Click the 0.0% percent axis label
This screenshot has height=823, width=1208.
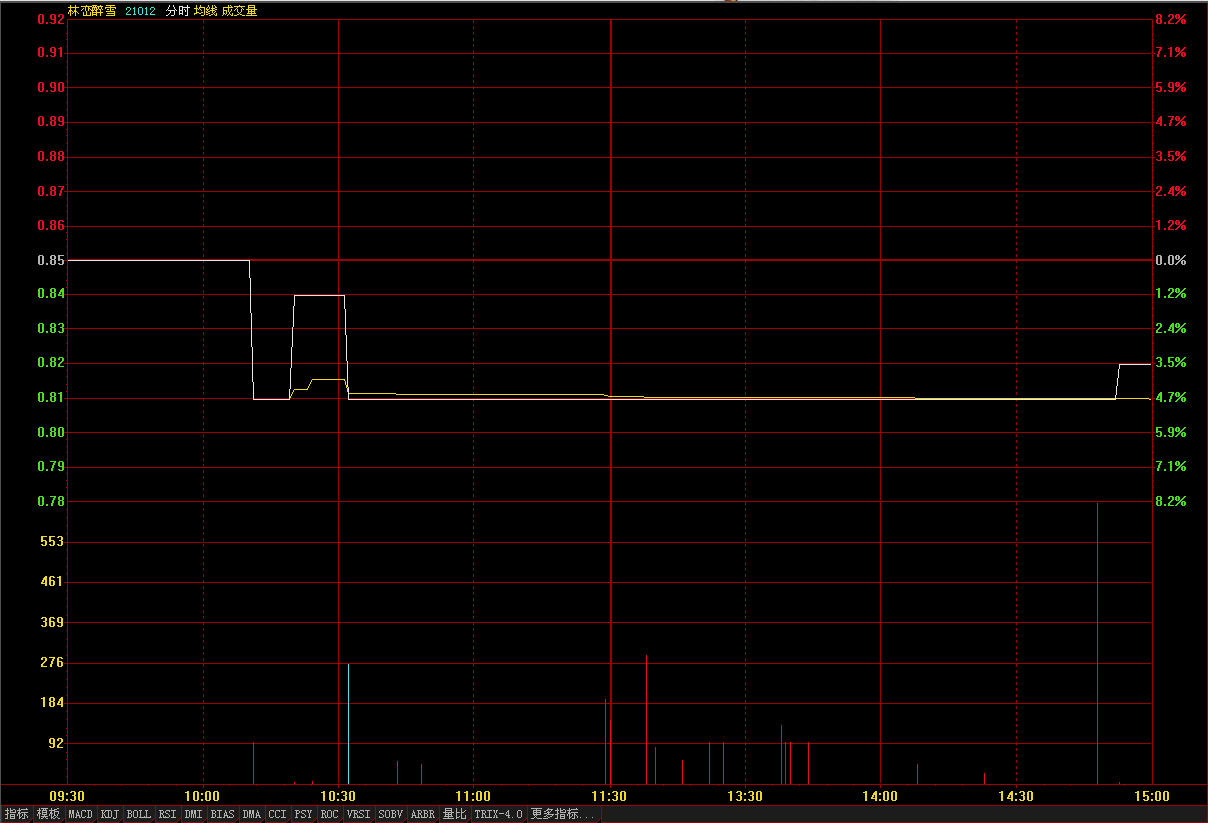[1171, 260]
